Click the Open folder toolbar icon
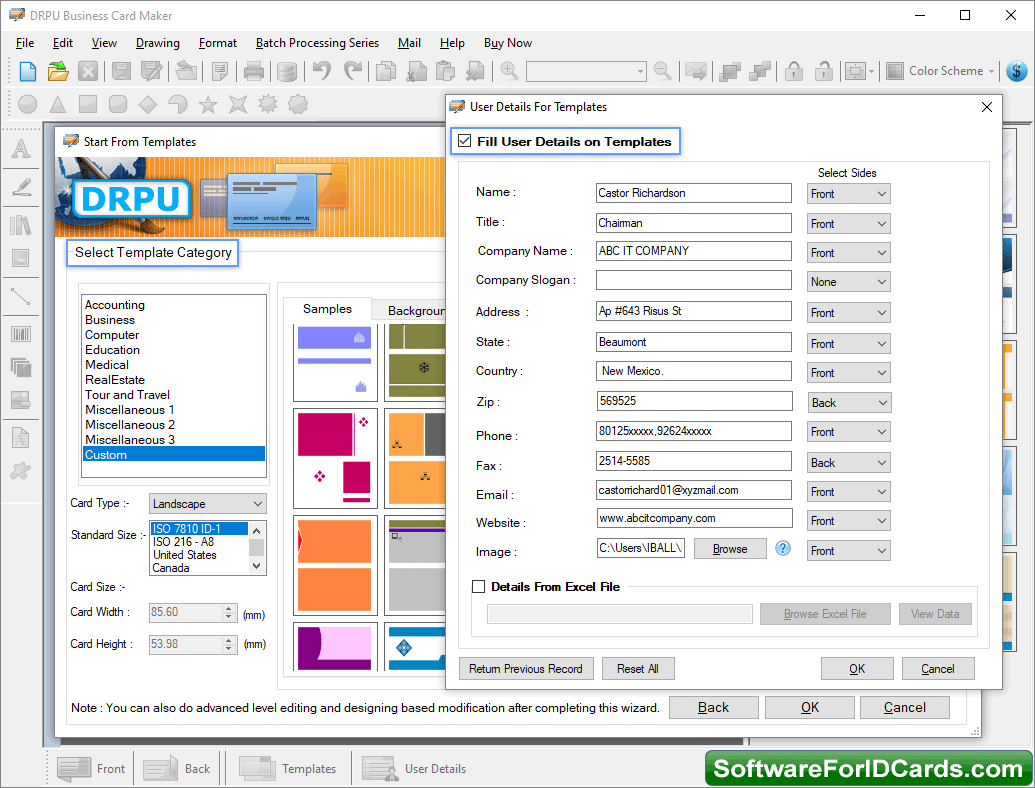1035x788 pixels. [x=58, y=71]
